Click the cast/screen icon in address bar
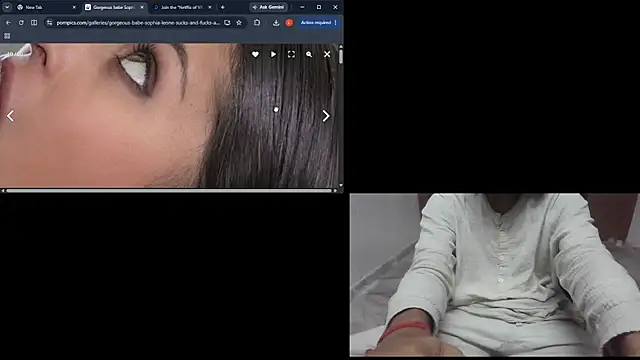This screenshot has height=360, width=640. point(227,22)
